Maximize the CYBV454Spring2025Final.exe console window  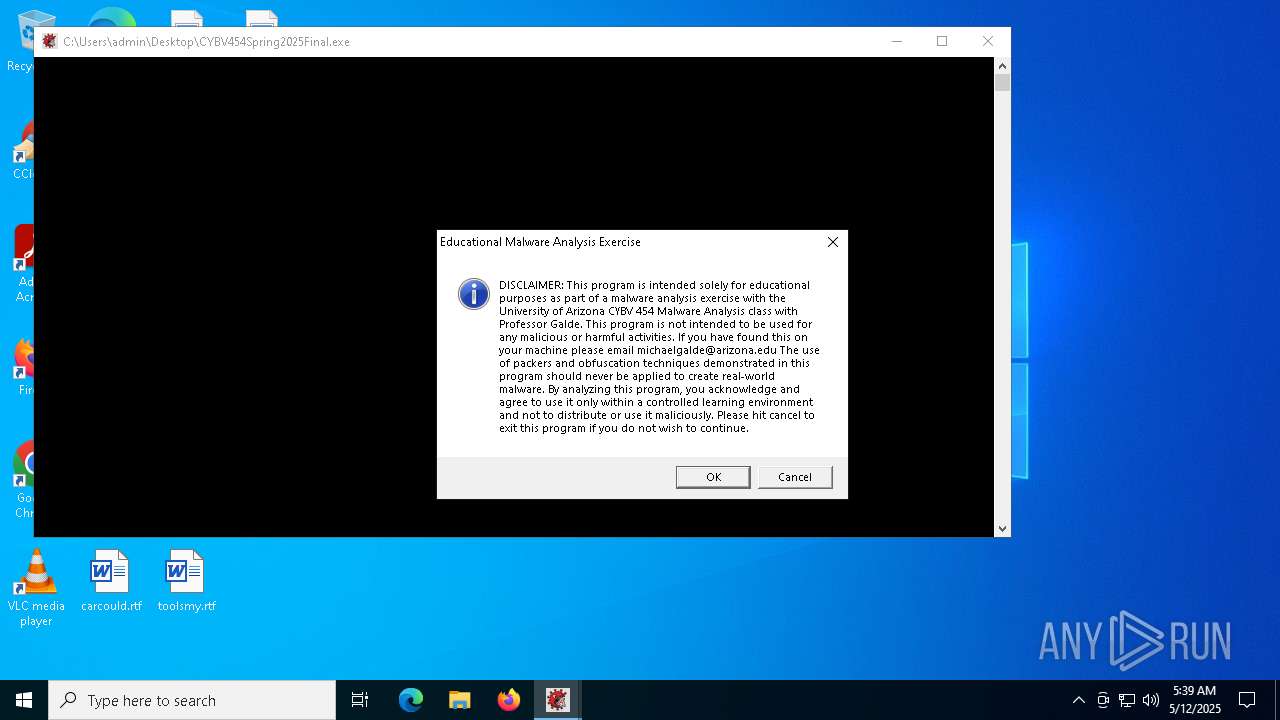tap(942, 41)
